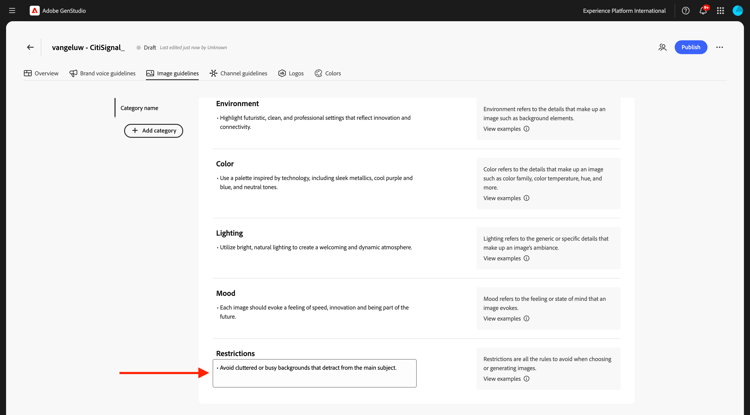
Task: Open the help question mark icon
Action: [686, 11]
